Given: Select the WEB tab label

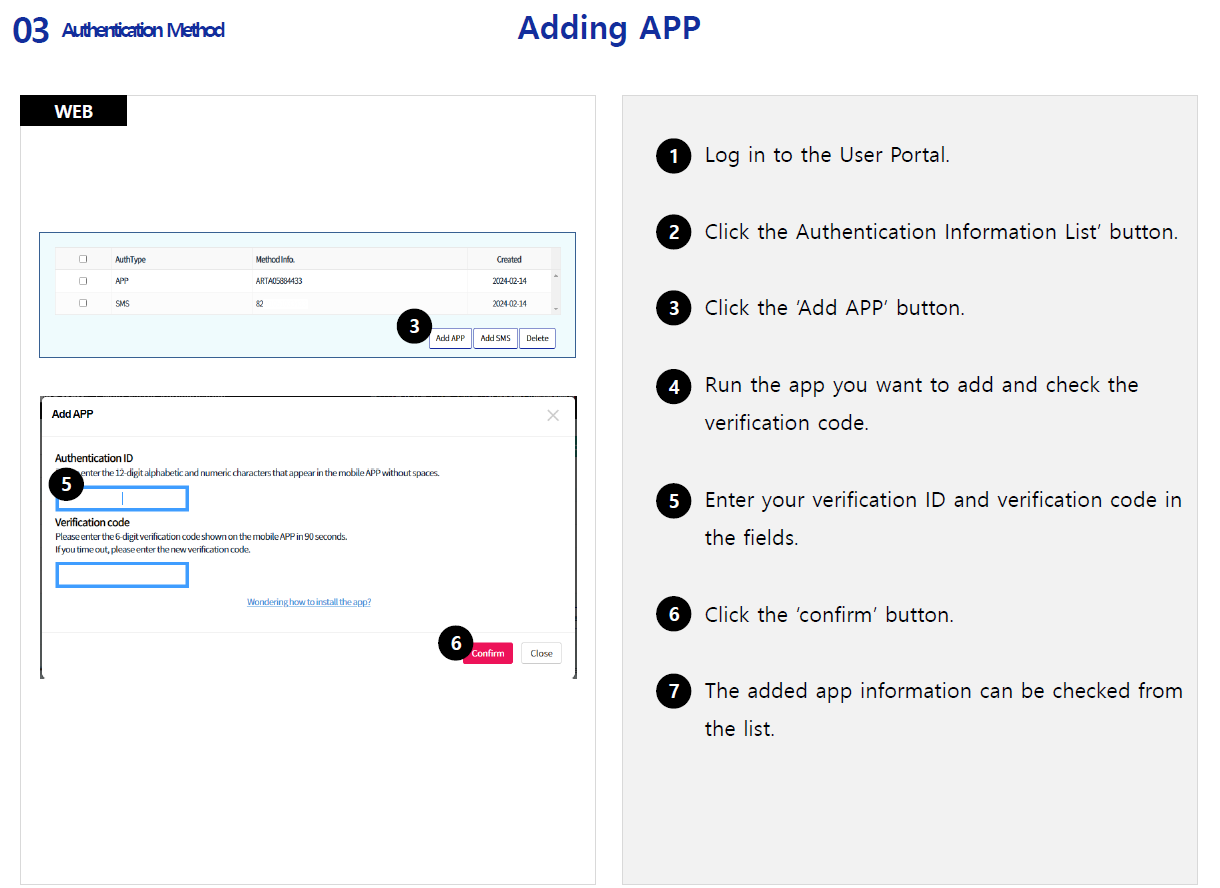Looking at the screenshot, I should [x=74, y=111].
